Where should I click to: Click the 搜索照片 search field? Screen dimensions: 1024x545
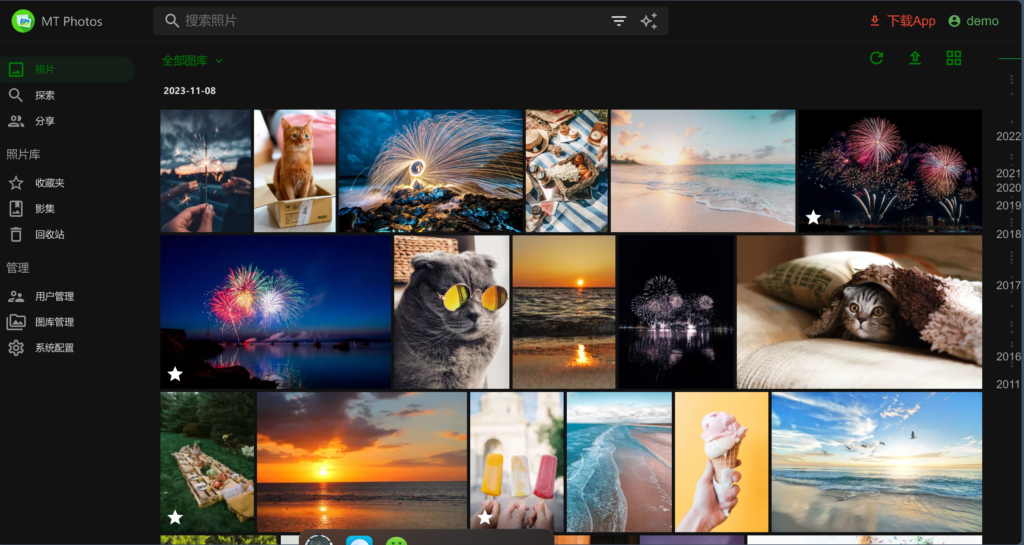(x=410, y=21)
